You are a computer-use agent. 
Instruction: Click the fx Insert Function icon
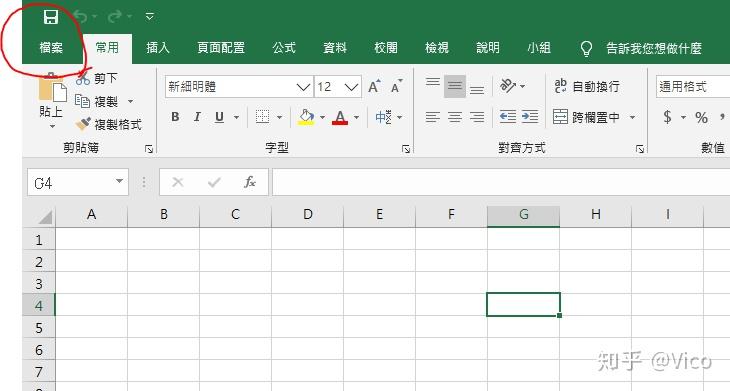click(x=250, y=182)
